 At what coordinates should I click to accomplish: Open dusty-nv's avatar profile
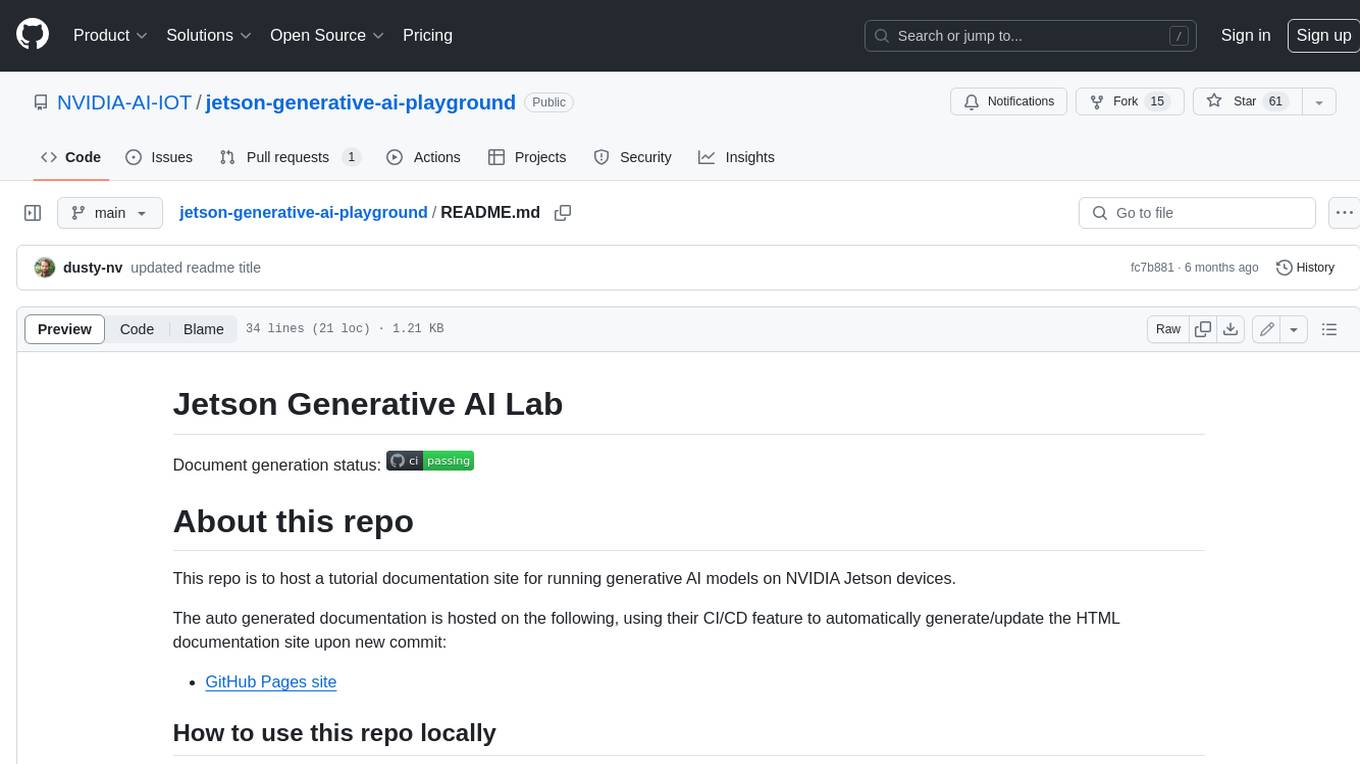44,267
